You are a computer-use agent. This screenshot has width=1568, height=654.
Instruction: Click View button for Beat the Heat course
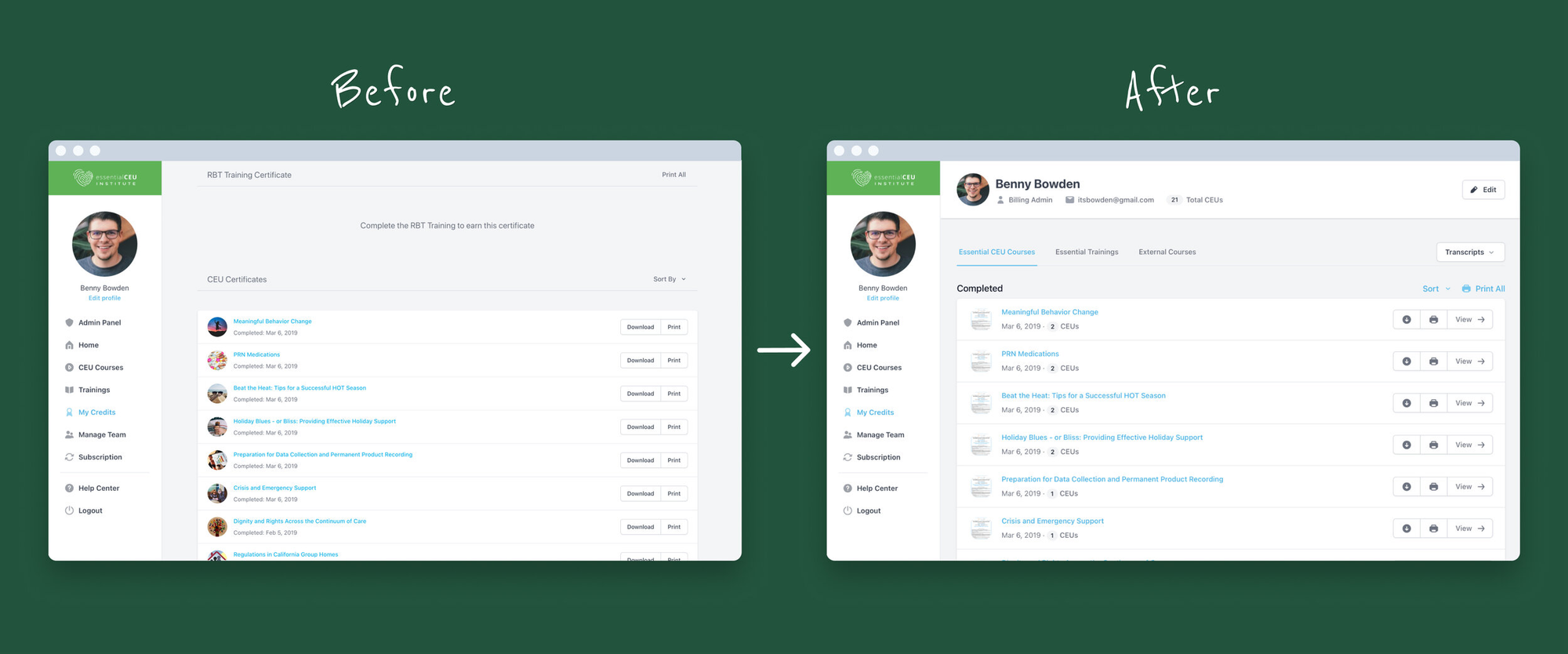pos(1469,403)
